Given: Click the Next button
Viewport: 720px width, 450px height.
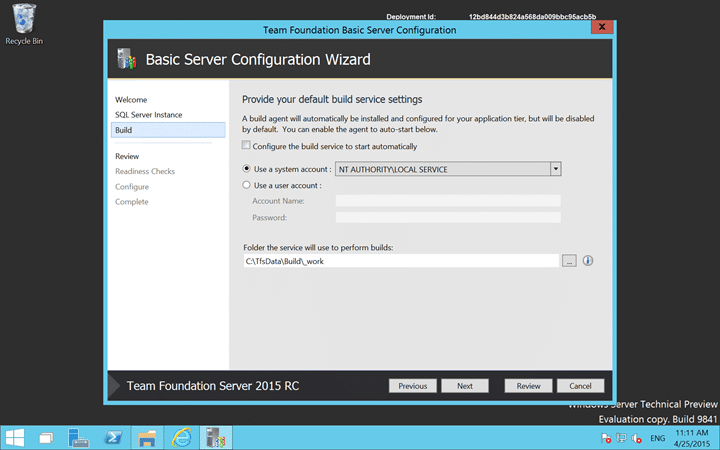Looking at the screenshot, I should click(x=465, y=386).
